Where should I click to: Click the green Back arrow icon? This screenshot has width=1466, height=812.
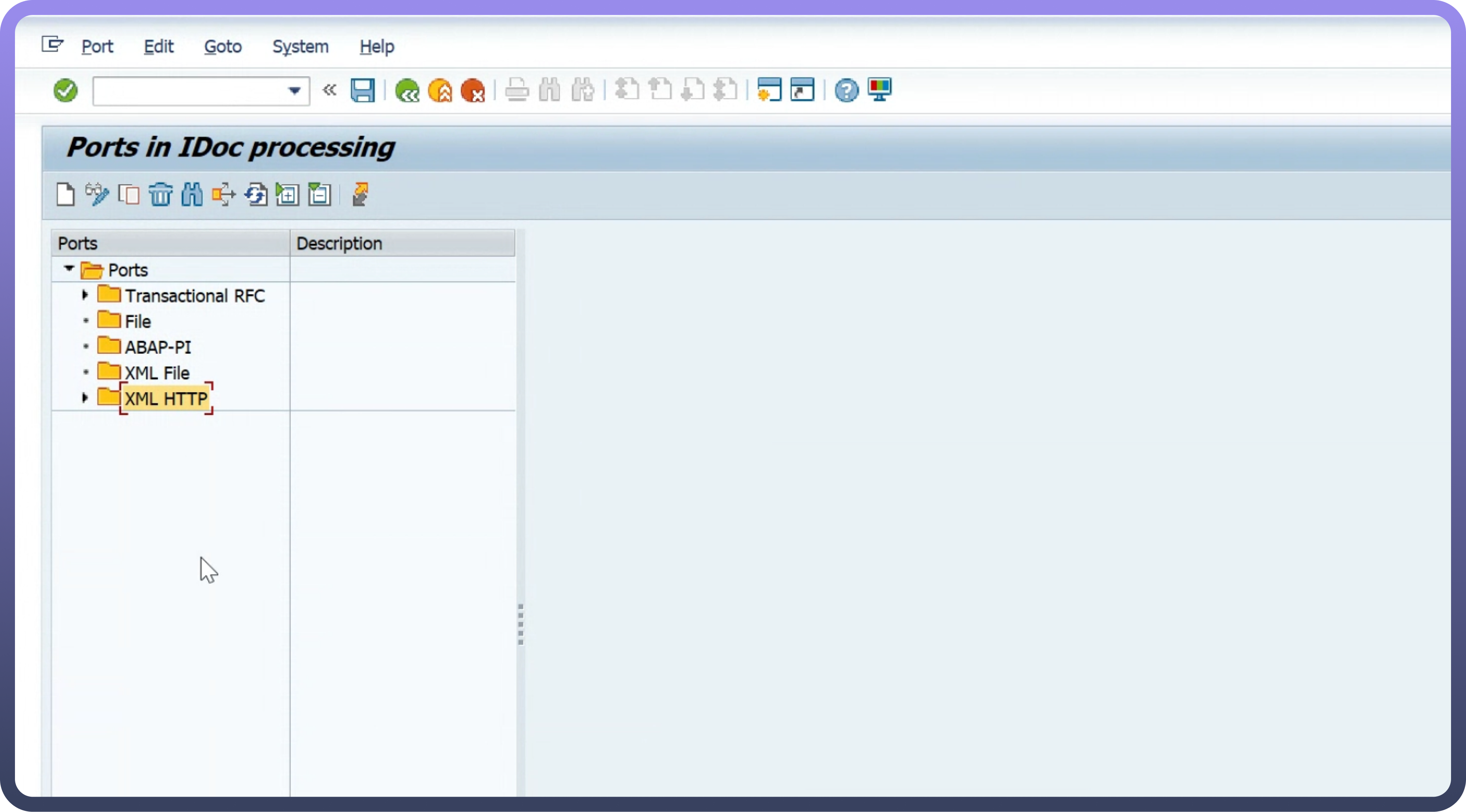coord(408,90)
